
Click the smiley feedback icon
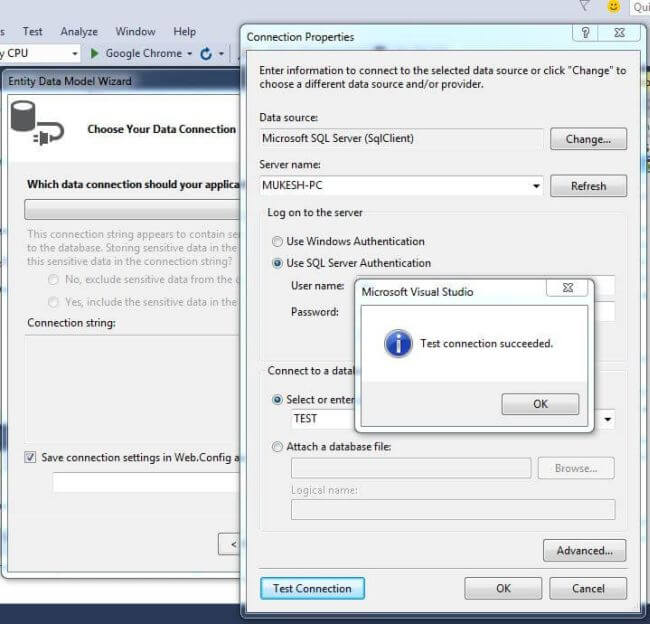(x=614, y=7)
